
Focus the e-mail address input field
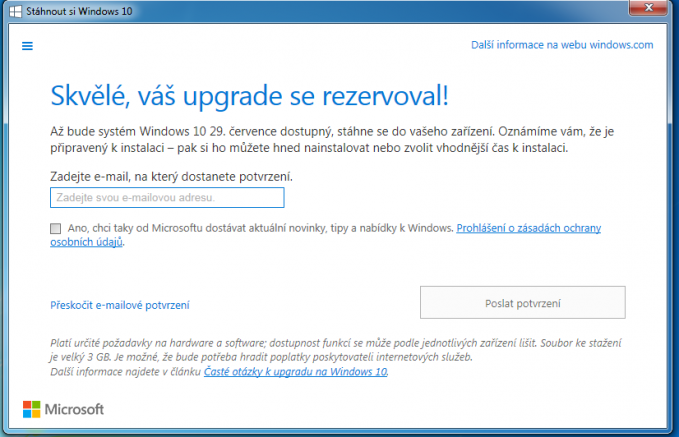167,197
